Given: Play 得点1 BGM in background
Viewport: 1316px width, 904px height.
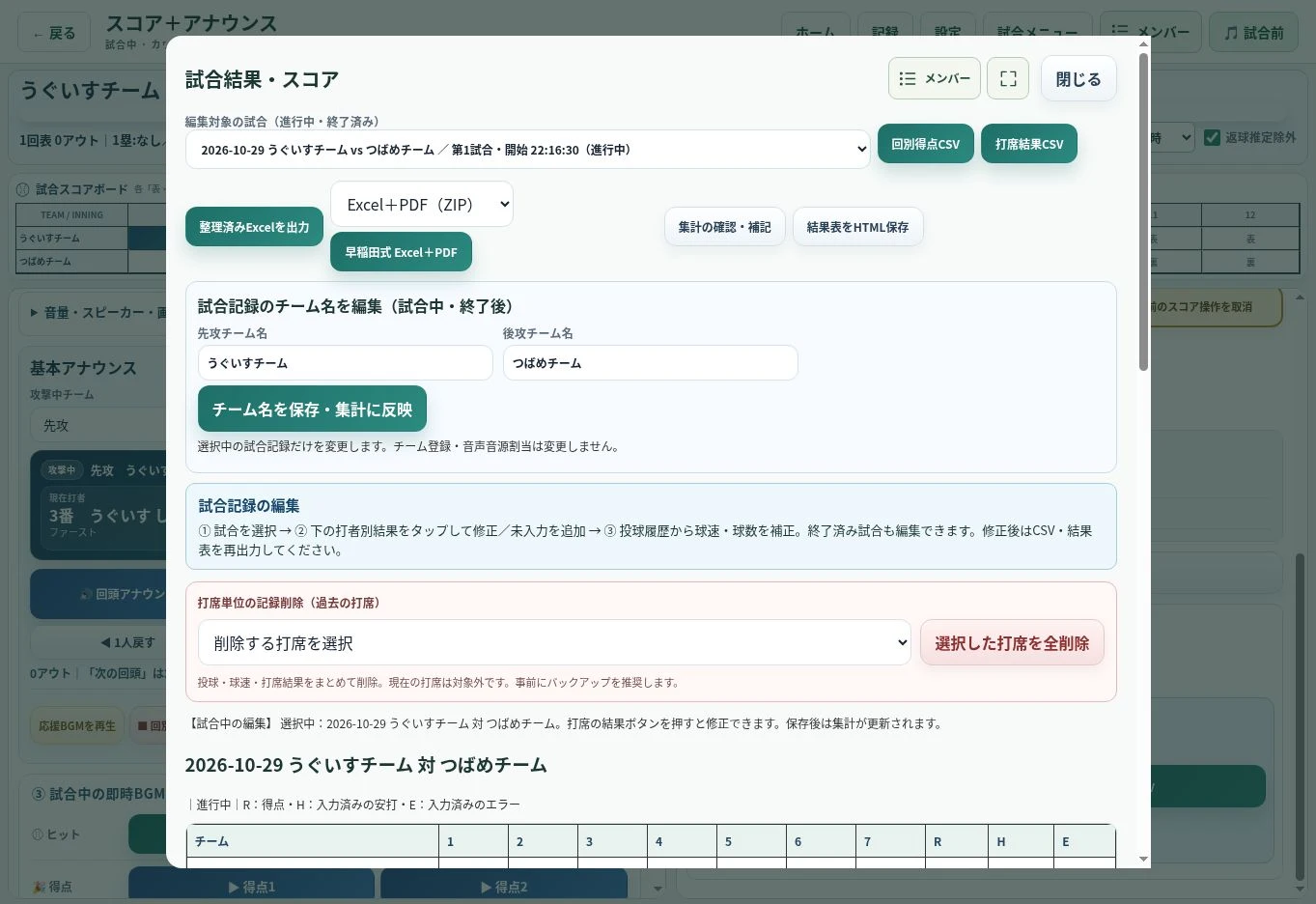Looking at the screenshot, I should (x=251, y=887).
